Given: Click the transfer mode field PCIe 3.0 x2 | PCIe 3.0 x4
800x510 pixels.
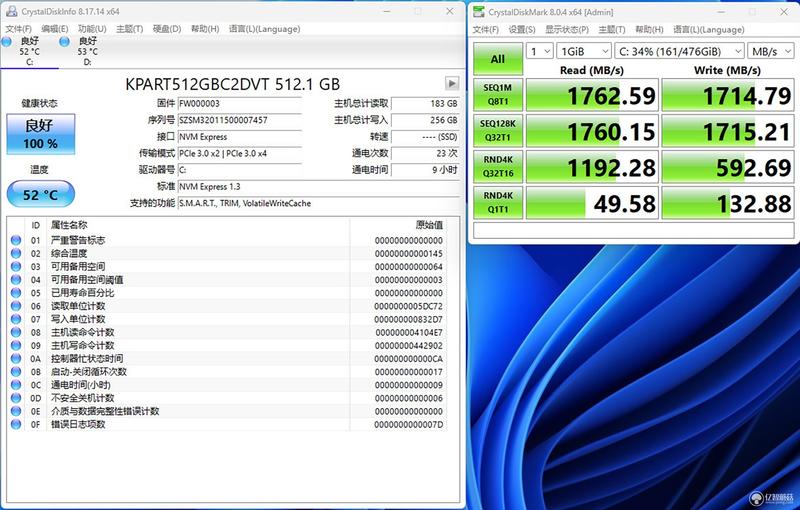Looking at the screenshot, I should tap(239, 154).
